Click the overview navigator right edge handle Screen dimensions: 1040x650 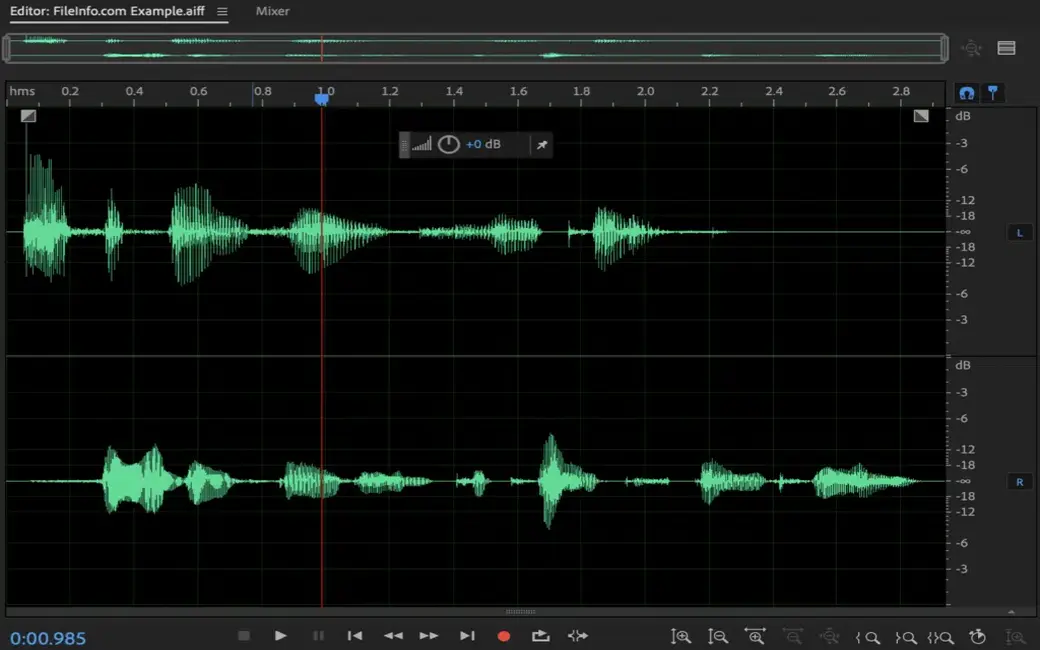(x=944, y=48)
